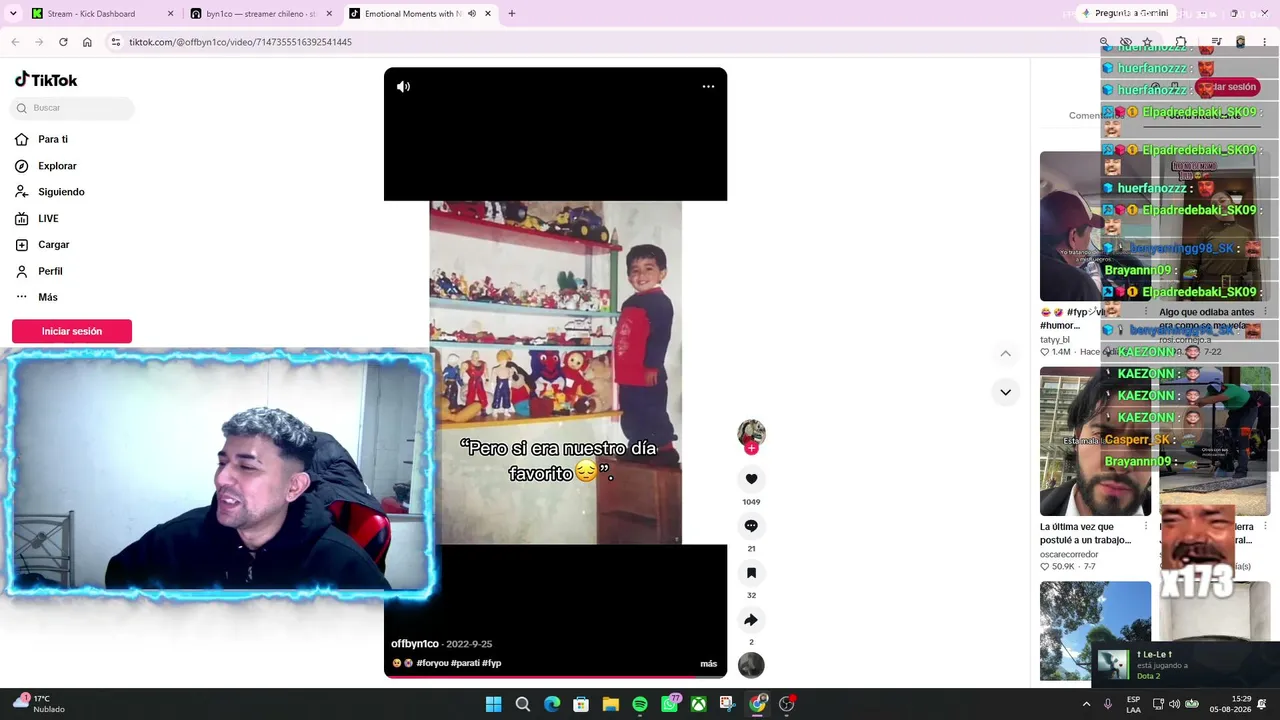Click the Buscar search field
This screenshot has width=1280, height=720.
[x=74, y=108]
